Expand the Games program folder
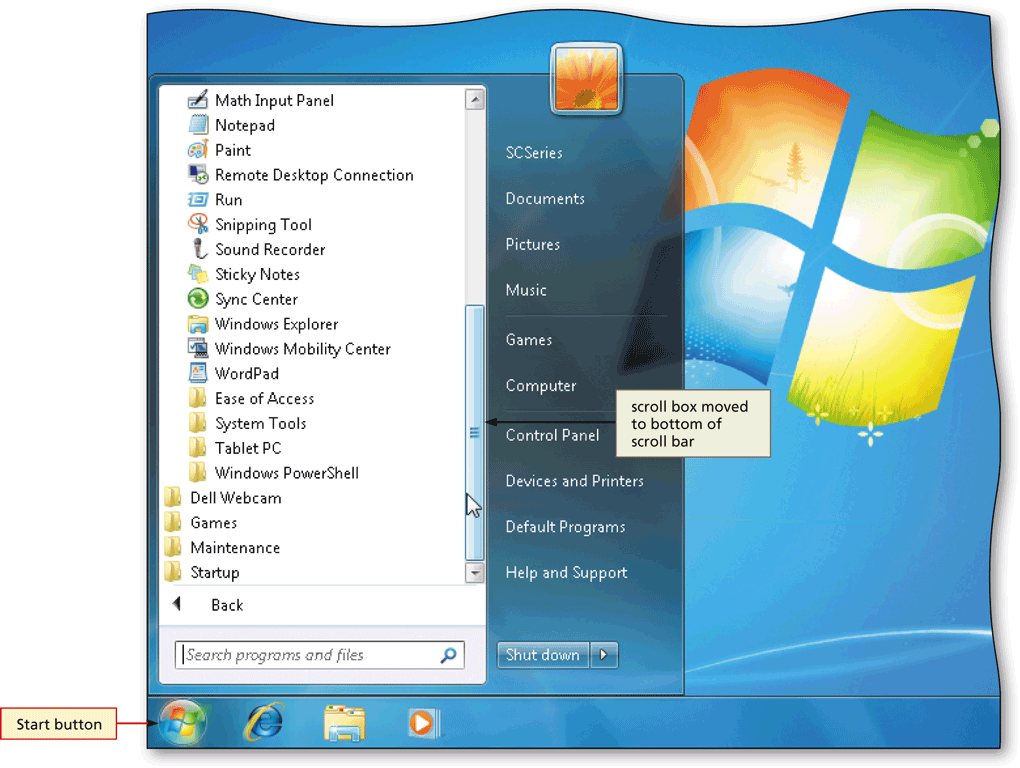 pos(200,522)
